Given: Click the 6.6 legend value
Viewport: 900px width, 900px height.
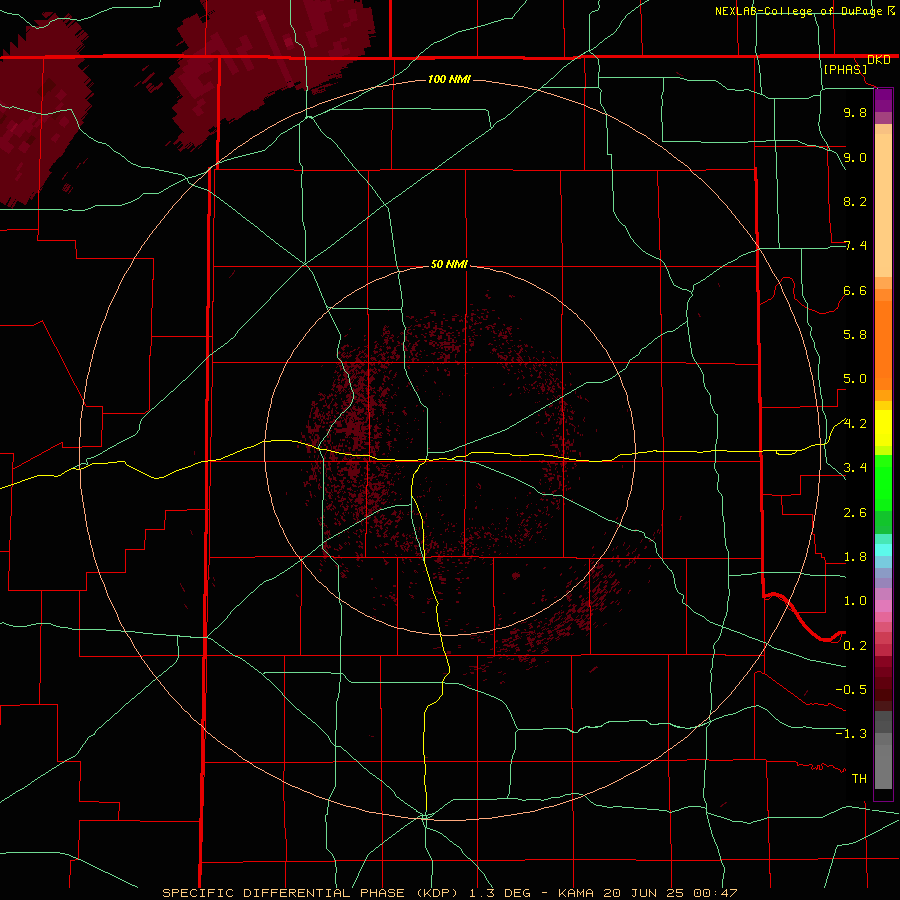Looking at the screenshot, I should pos(855,290).
